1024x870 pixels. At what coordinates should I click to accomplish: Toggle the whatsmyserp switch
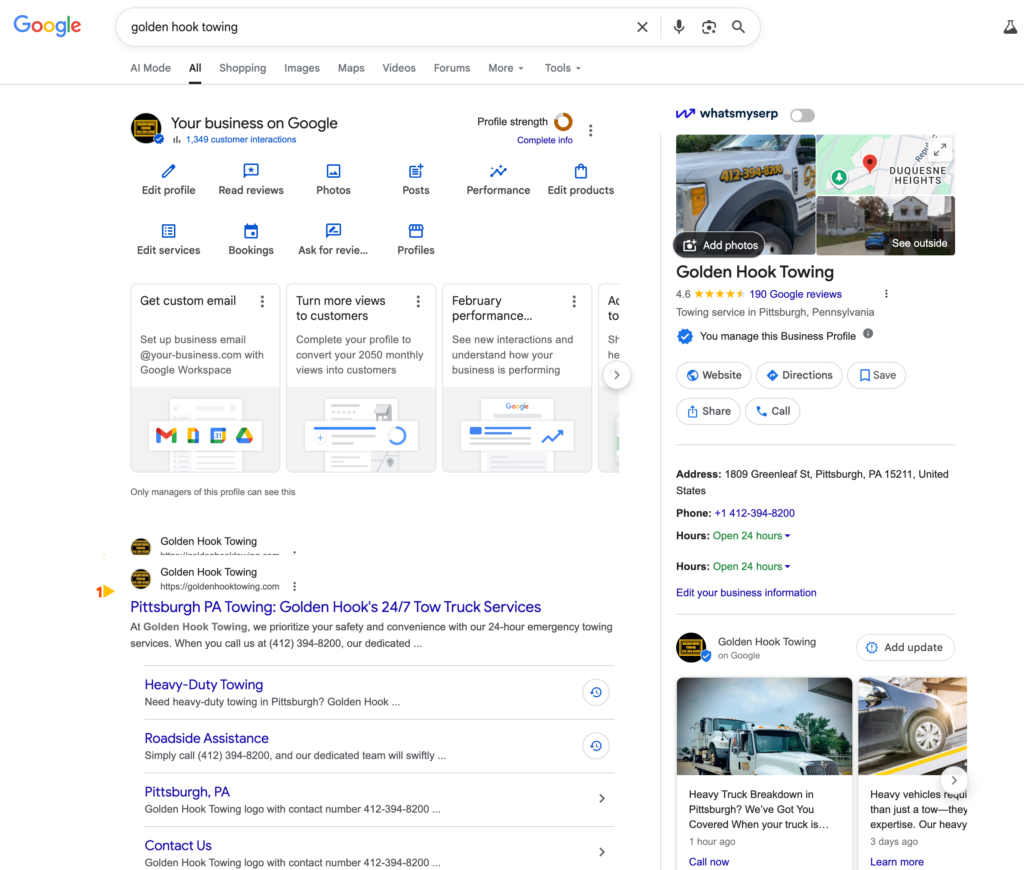pos(802,115)
